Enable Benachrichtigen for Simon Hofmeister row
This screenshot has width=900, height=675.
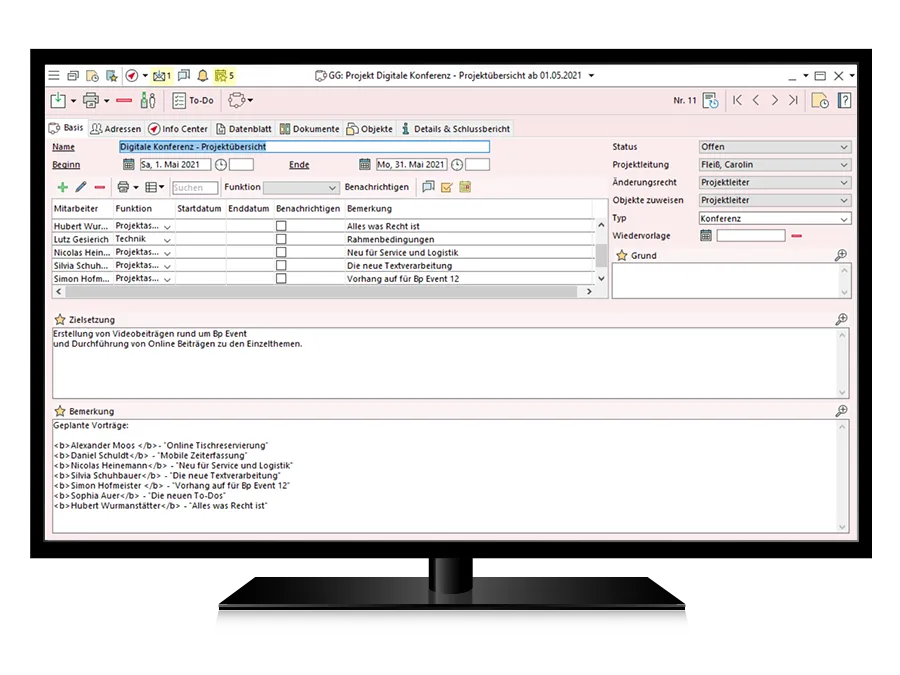tap(281, 279)
